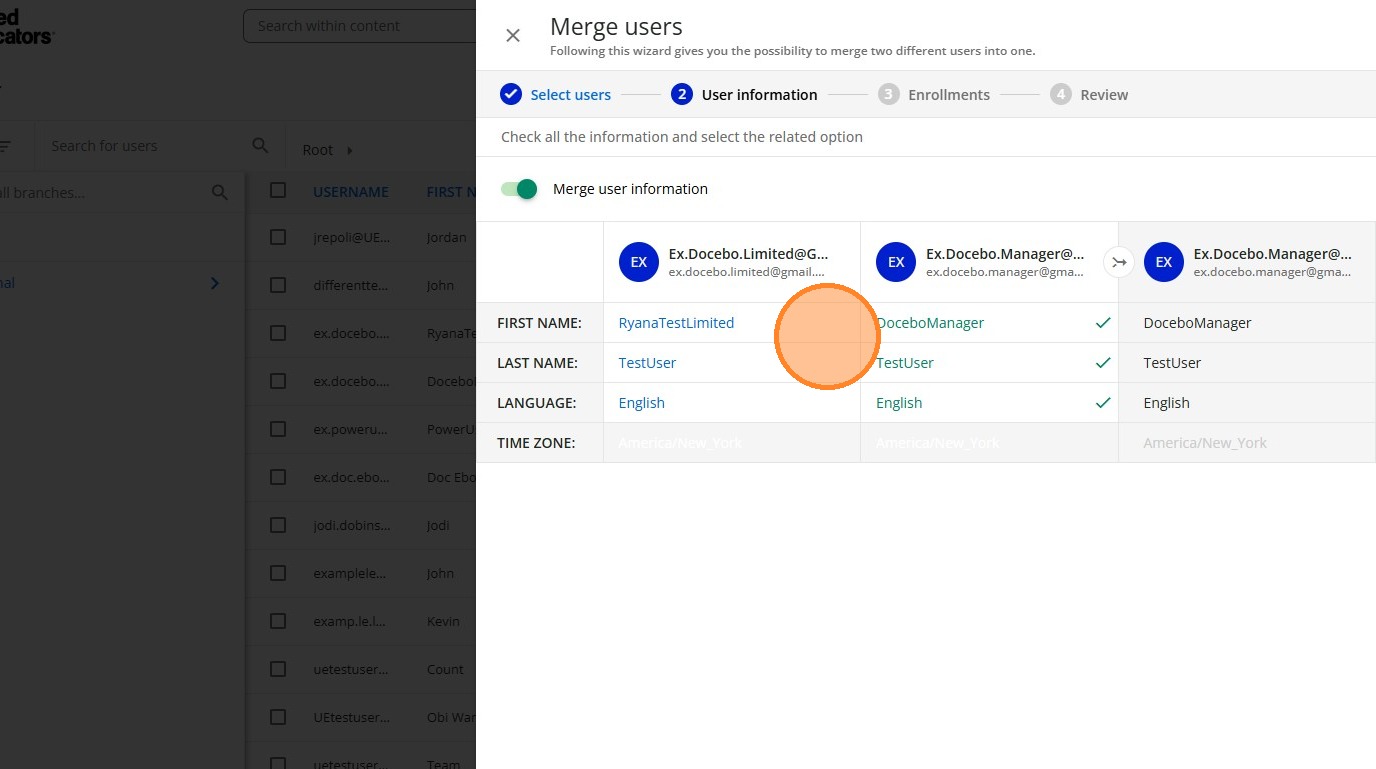Click step 3 number badge
The width and height of the screenshot is (1376, 769).
click(x=888, y=94)
